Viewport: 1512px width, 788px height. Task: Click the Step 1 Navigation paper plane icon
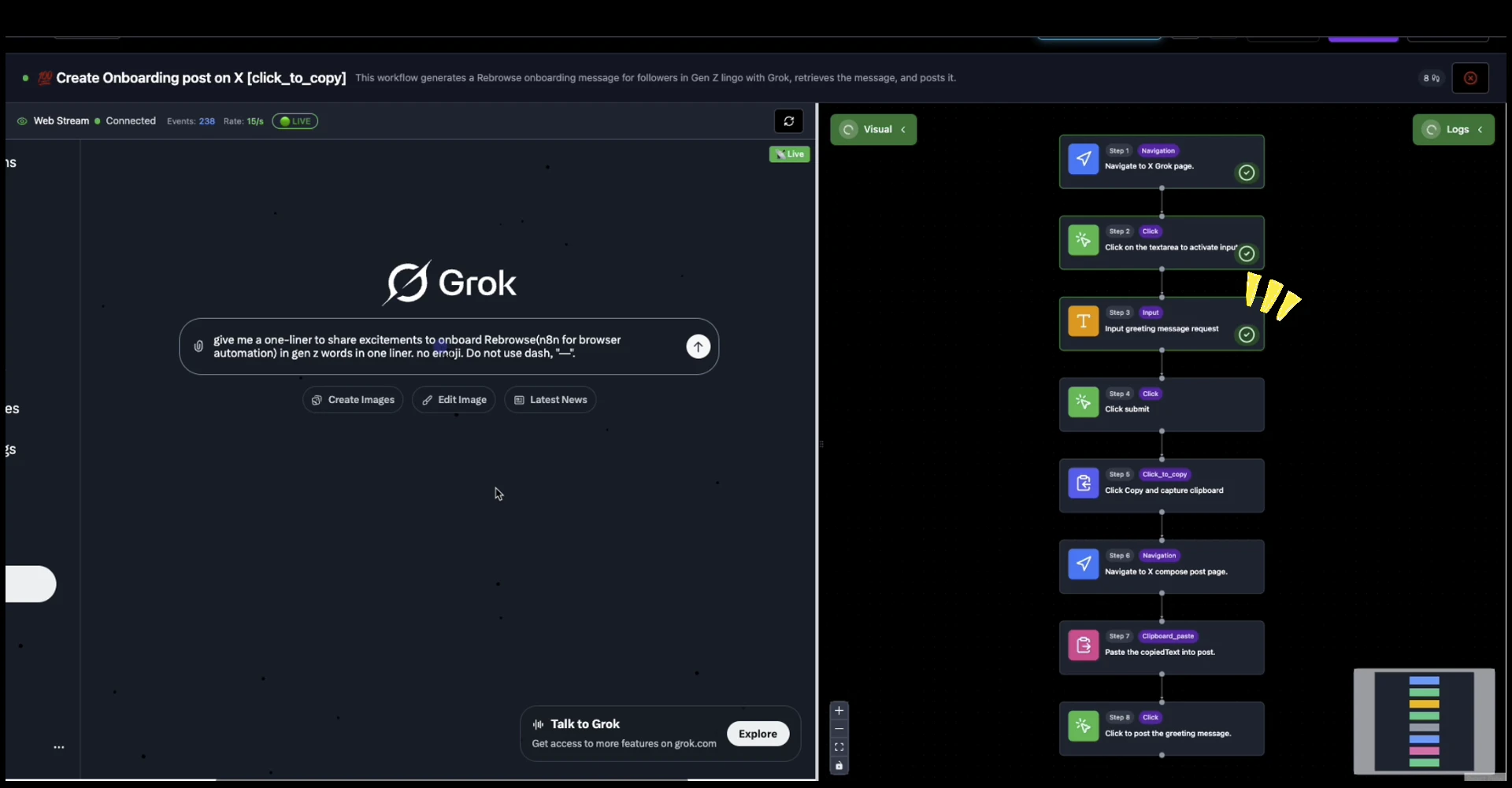(x=1083, y=158)
